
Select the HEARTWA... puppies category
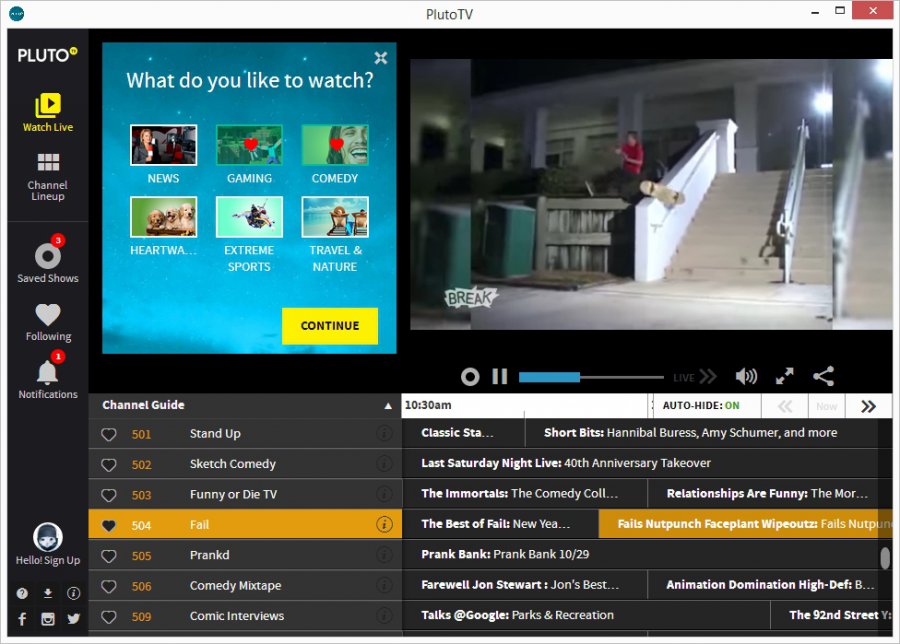(164, 217)
